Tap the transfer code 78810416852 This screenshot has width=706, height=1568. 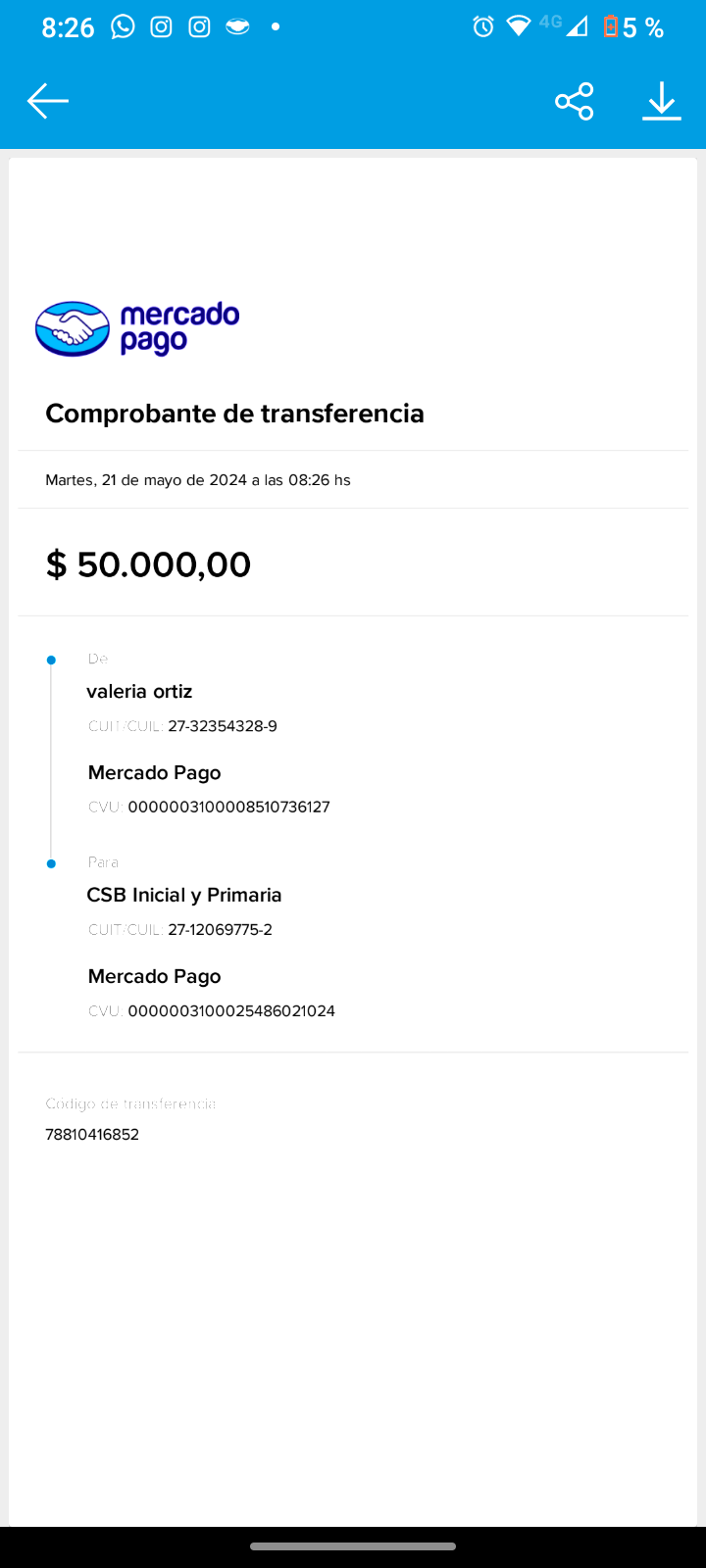coord(92,1135)
